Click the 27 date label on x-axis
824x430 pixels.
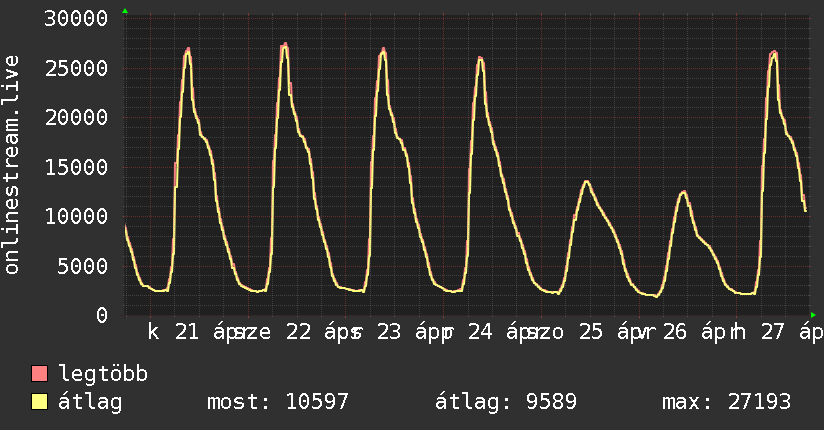pos(773,332)
